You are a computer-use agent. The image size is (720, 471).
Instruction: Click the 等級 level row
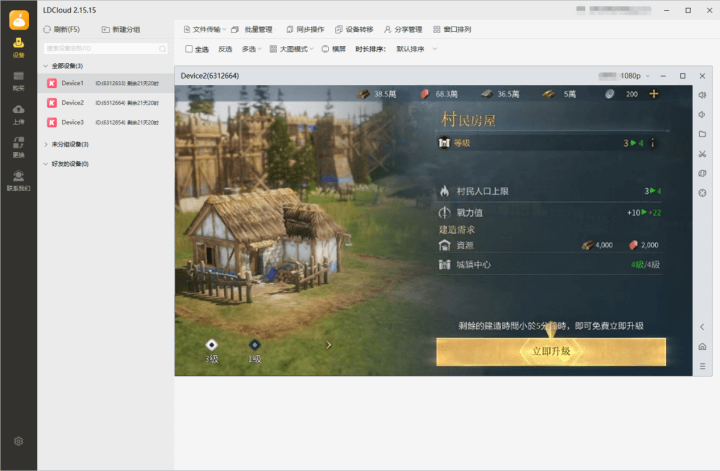549,143
